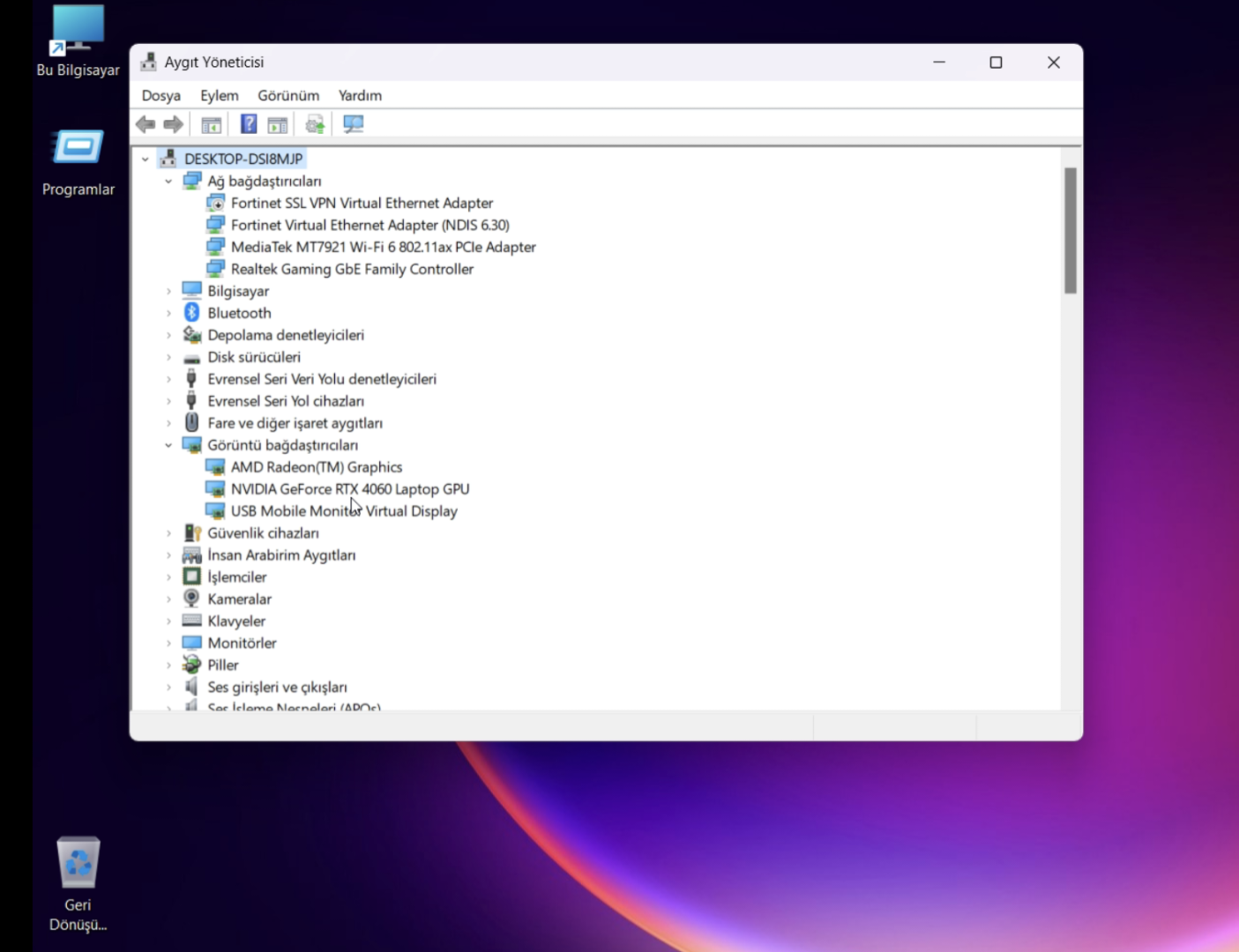Viewport: 1239px width, 952px height.
Task: Click the mouse icon for Fare ve diğer işaret aygıtları
Action: click(191, 423)
